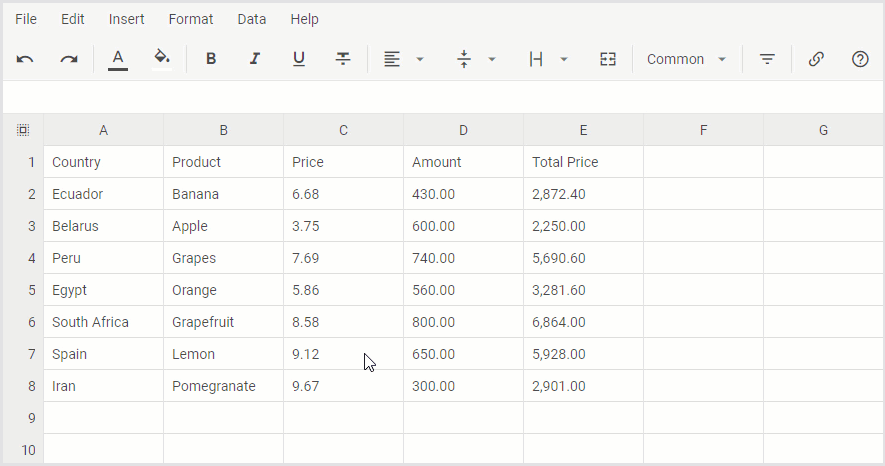885x466 pixels.
Task: Click the 6.68 price cell
Action: 344,194
